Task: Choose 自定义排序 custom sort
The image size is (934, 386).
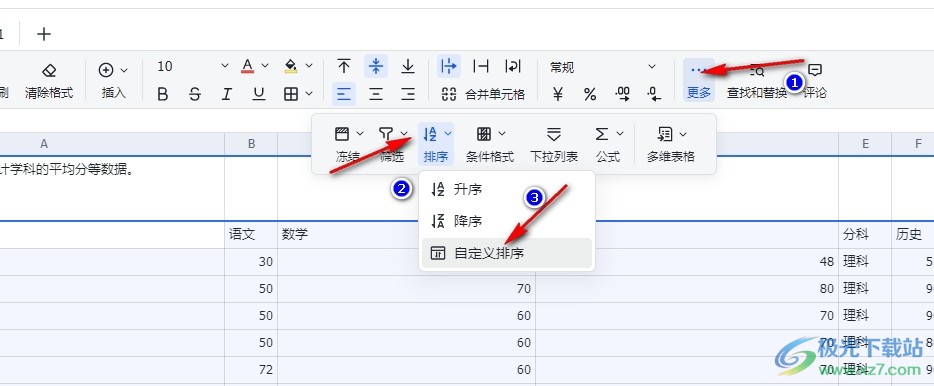Action: (x=507, y=253)
